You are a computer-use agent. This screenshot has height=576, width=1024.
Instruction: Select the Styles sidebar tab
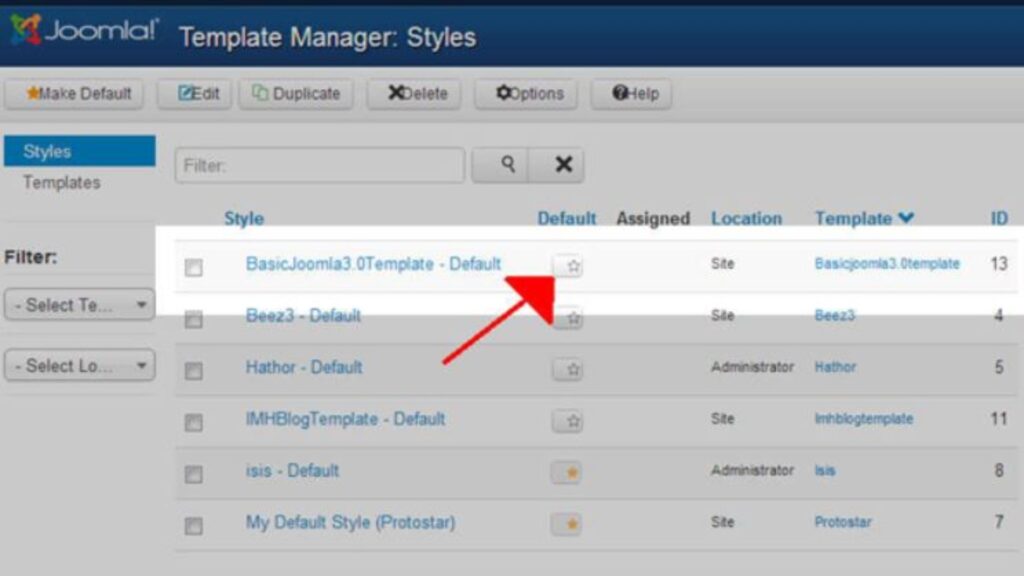(x=80, y=151)
